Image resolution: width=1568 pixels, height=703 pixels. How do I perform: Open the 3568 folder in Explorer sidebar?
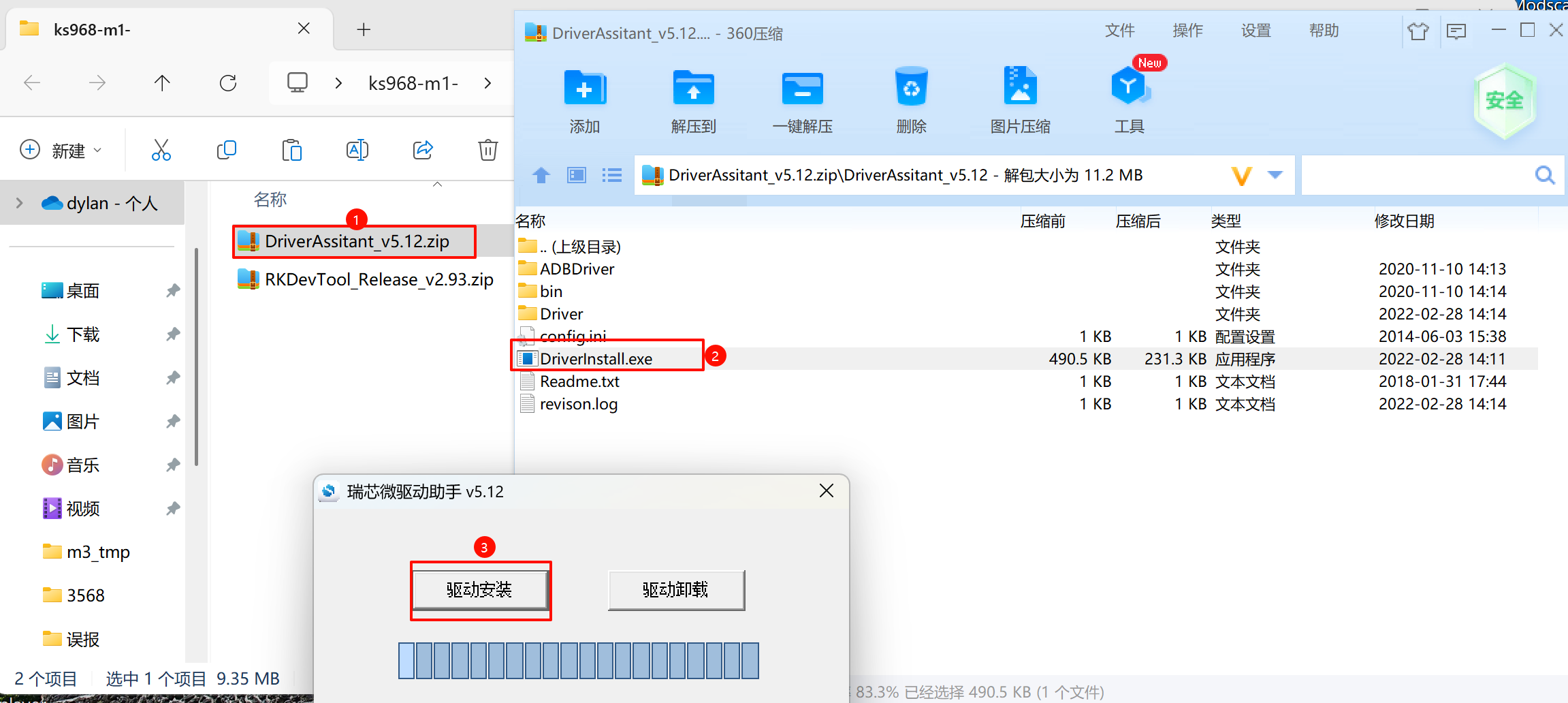[74, 595]
